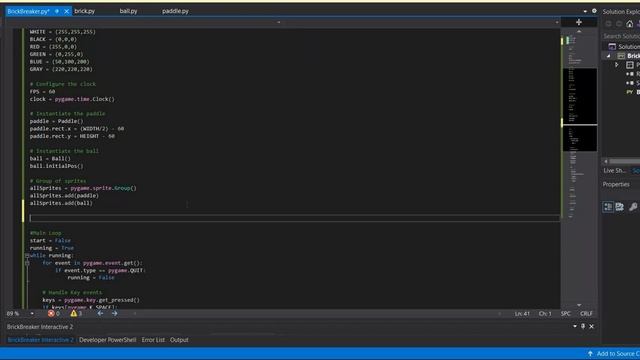Click Solution Explorer forward navigation icon

point(619,24)
